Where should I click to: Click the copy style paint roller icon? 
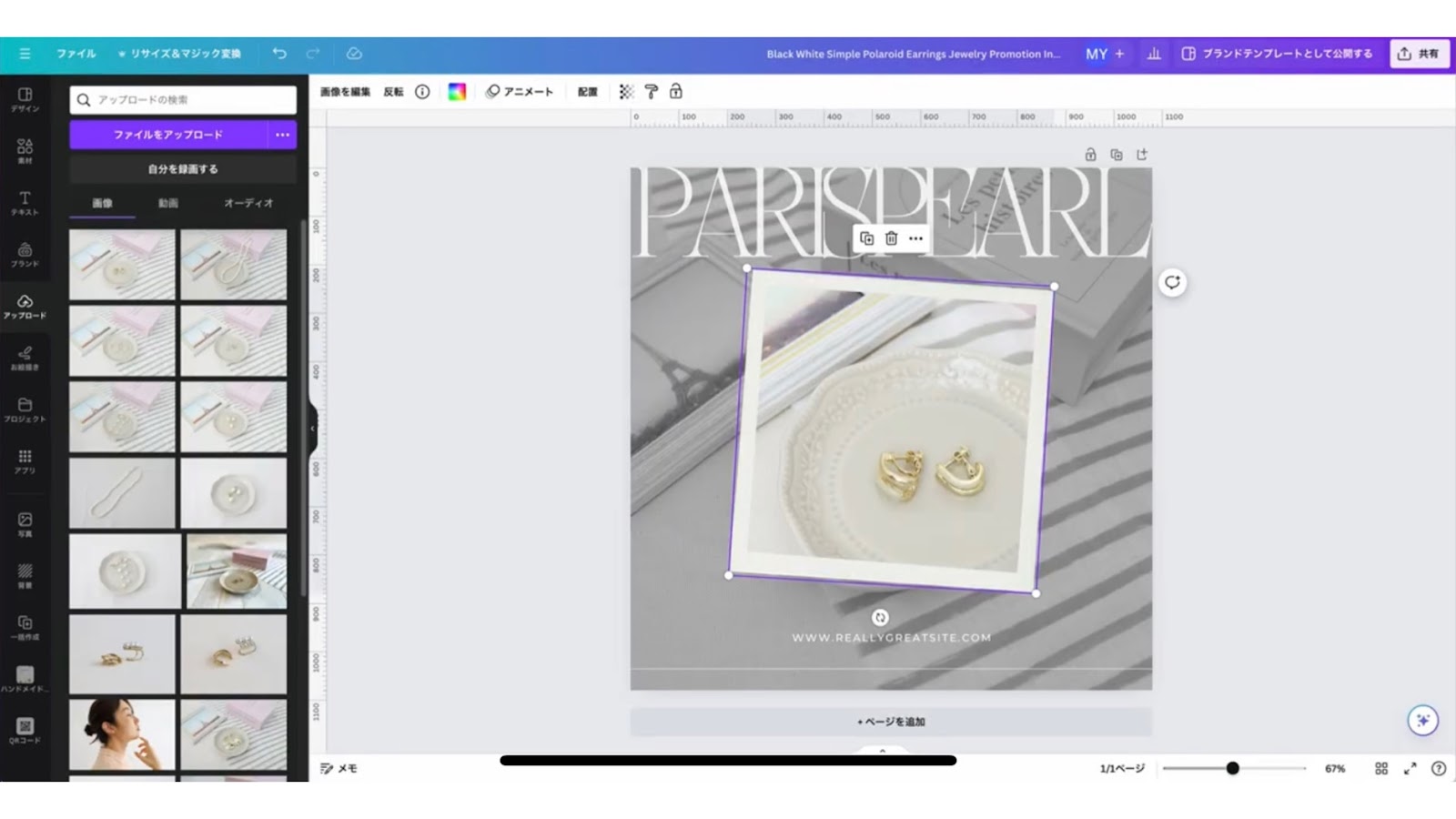[651, 92]
